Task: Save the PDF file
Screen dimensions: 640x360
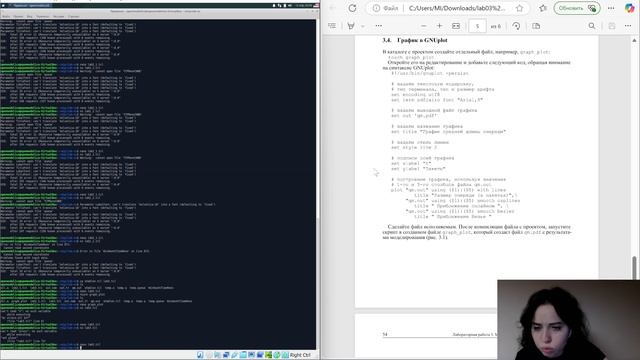Action: (x=612, y=26)
